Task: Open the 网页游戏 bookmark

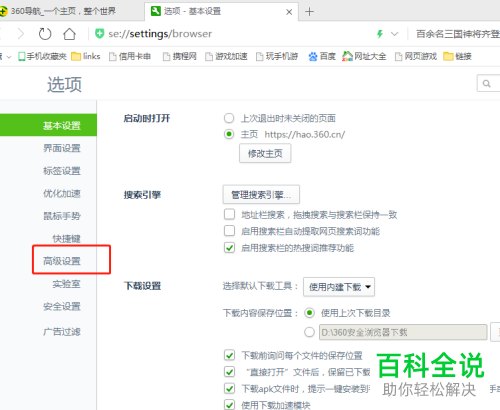Action: pyautogui.click(x=416, y=57)
